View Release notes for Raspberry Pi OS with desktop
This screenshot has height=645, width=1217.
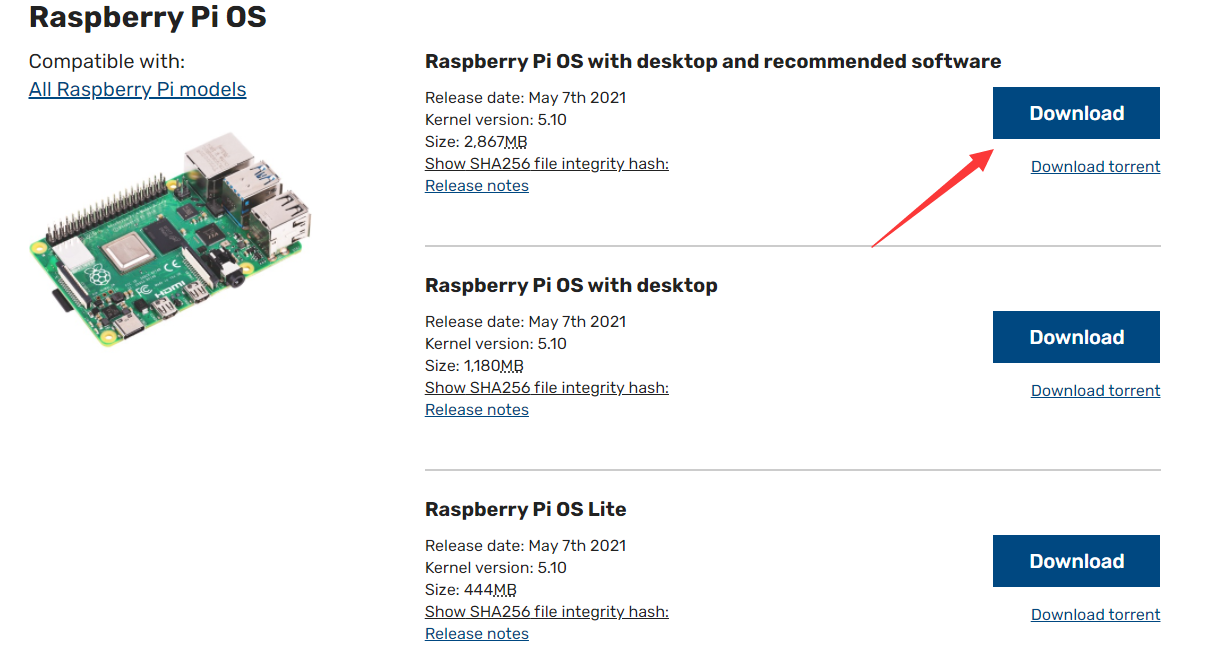tap(477, 410)
